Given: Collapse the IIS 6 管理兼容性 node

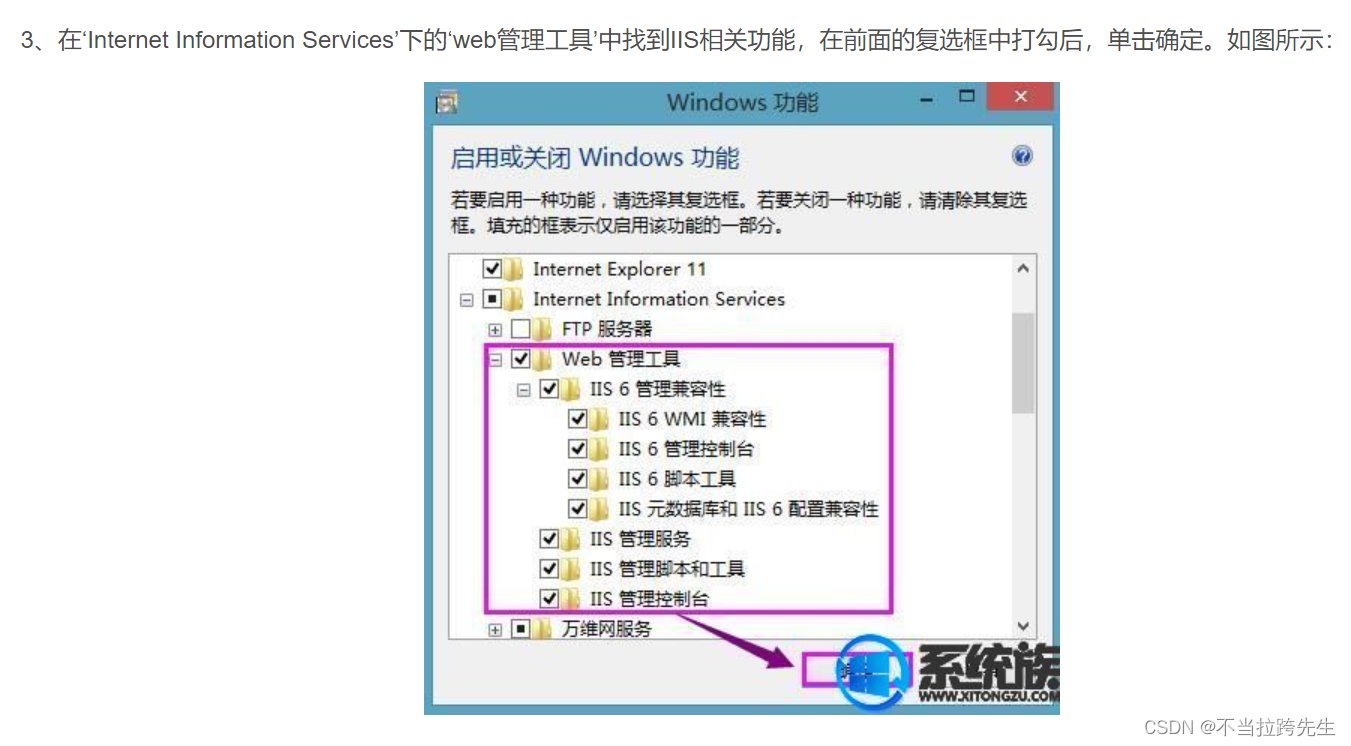Looking at the screenshot, I should (523, 390).
